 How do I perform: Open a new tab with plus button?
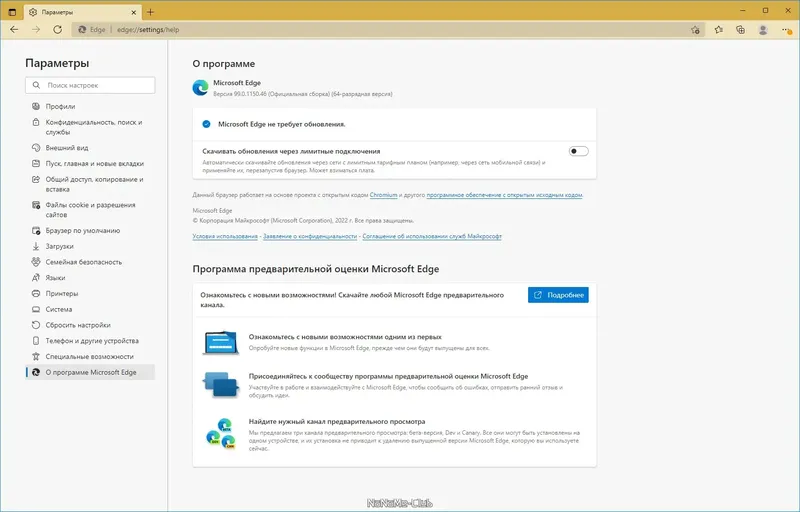point(150,12)
